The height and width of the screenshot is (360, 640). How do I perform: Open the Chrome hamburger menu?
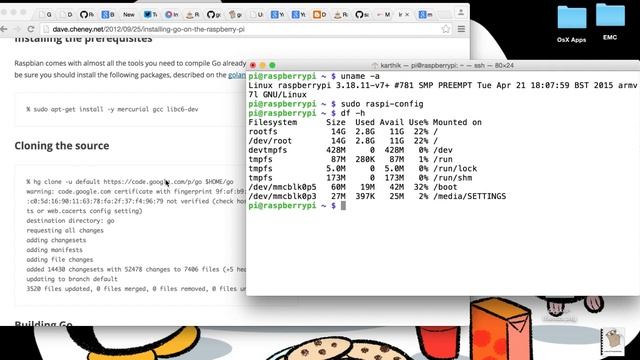(x=461, y=29)
